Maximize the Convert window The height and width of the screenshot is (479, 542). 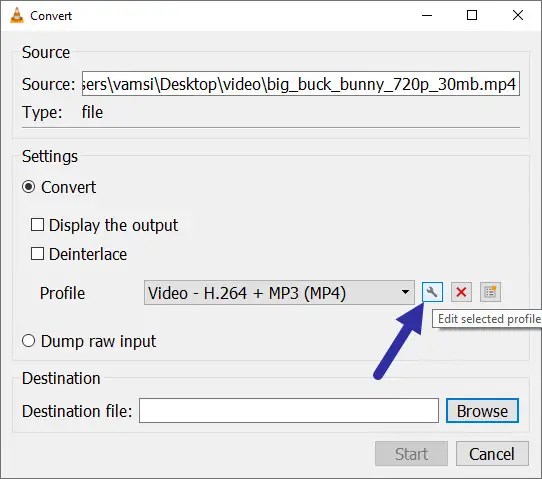(472, 15)
